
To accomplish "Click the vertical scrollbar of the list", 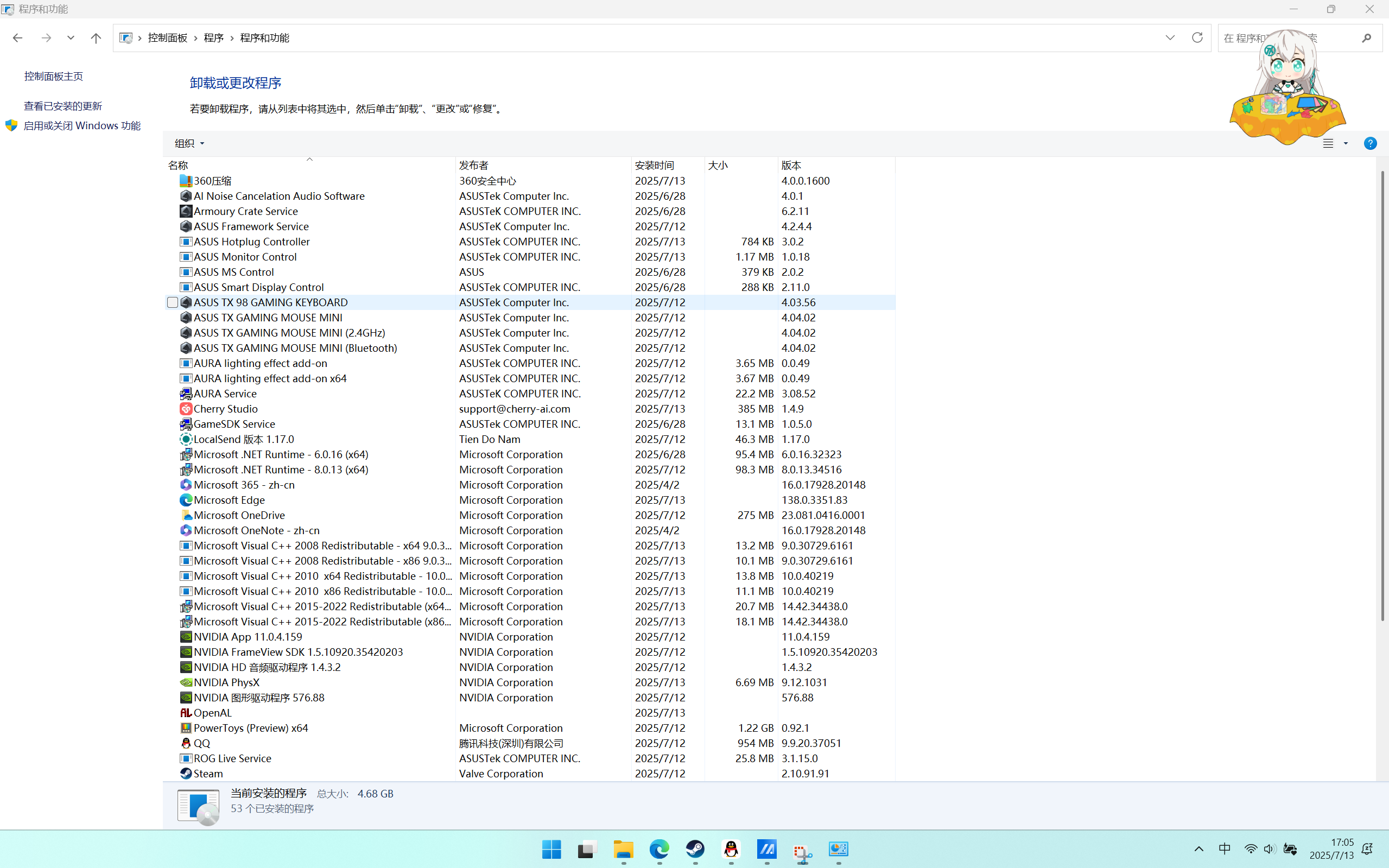I will click(x=1382, y=396).
